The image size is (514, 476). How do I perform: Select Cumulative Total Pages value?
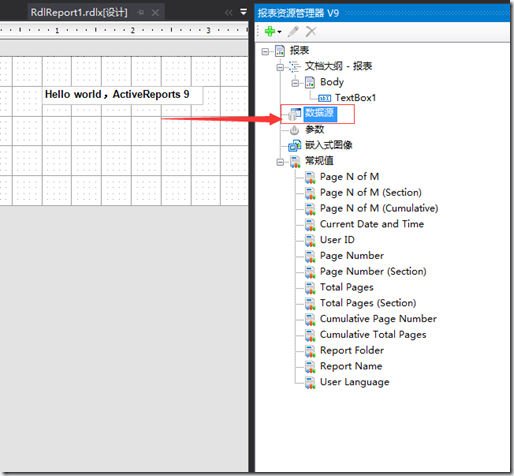click(x=373, y=335)
